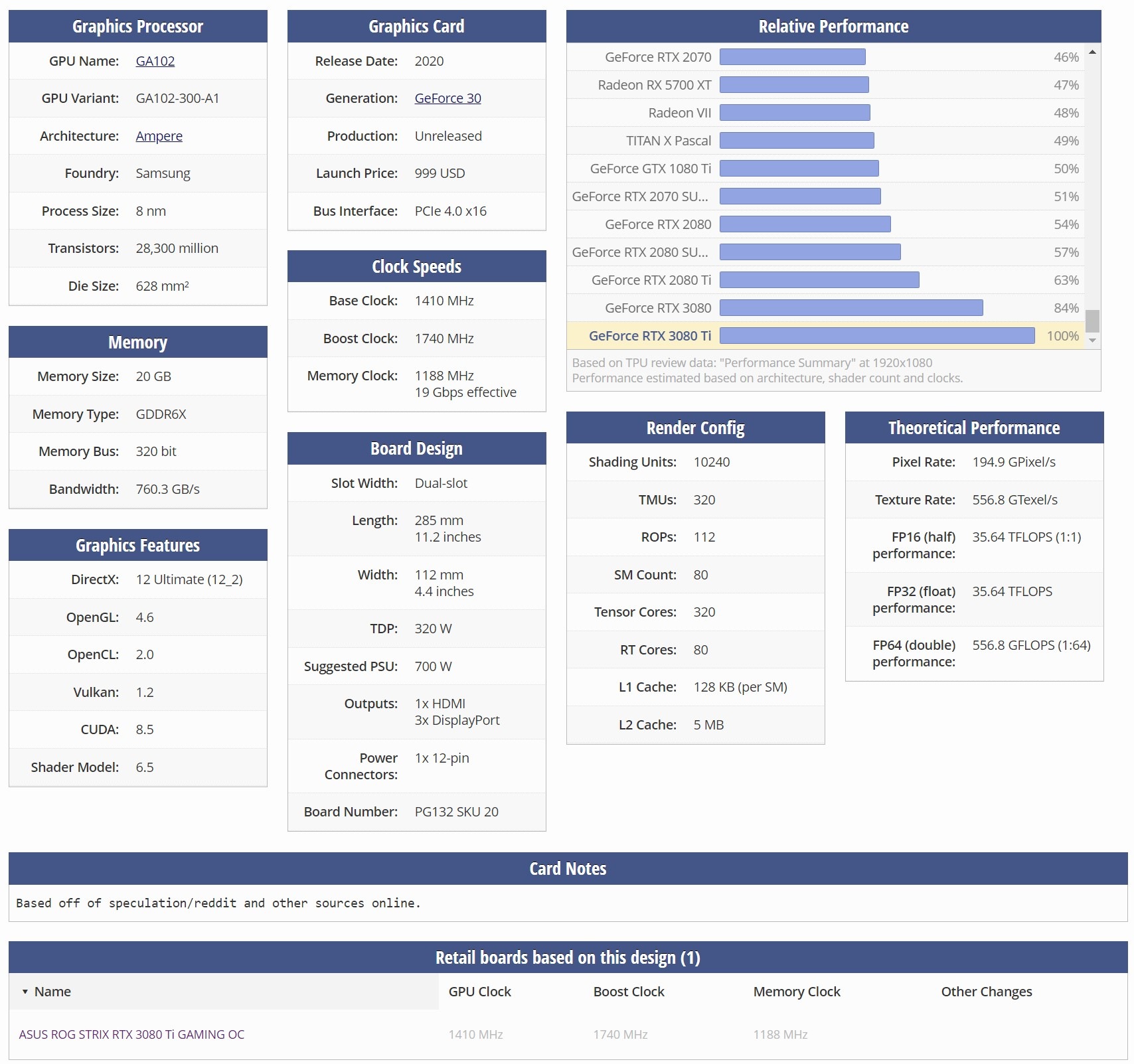Open the Ampere architecture link
This screenshot has height=1064, width=1134.
tap(159, 136)
